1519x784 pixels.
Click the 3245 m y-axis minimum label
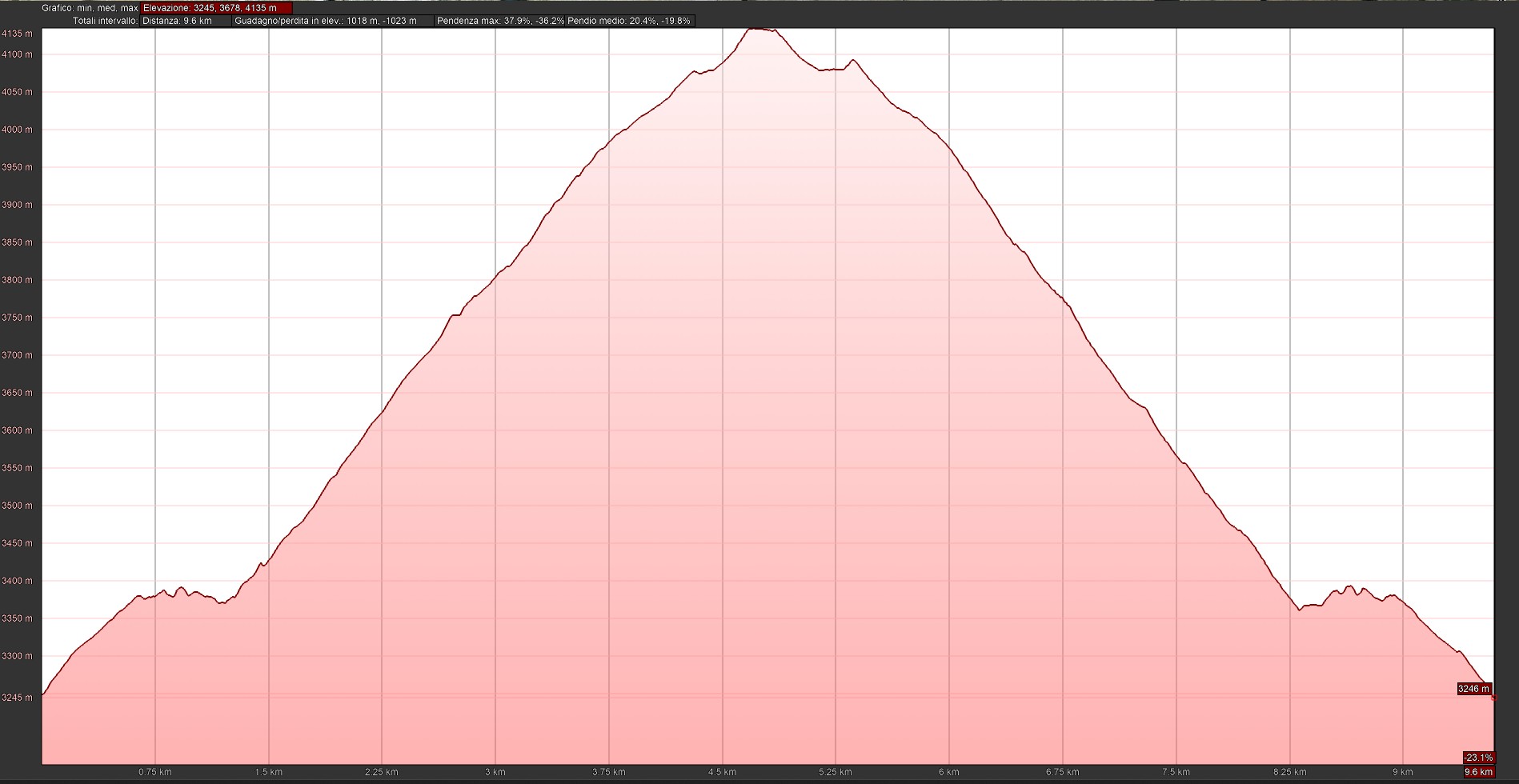pos(17,698)
